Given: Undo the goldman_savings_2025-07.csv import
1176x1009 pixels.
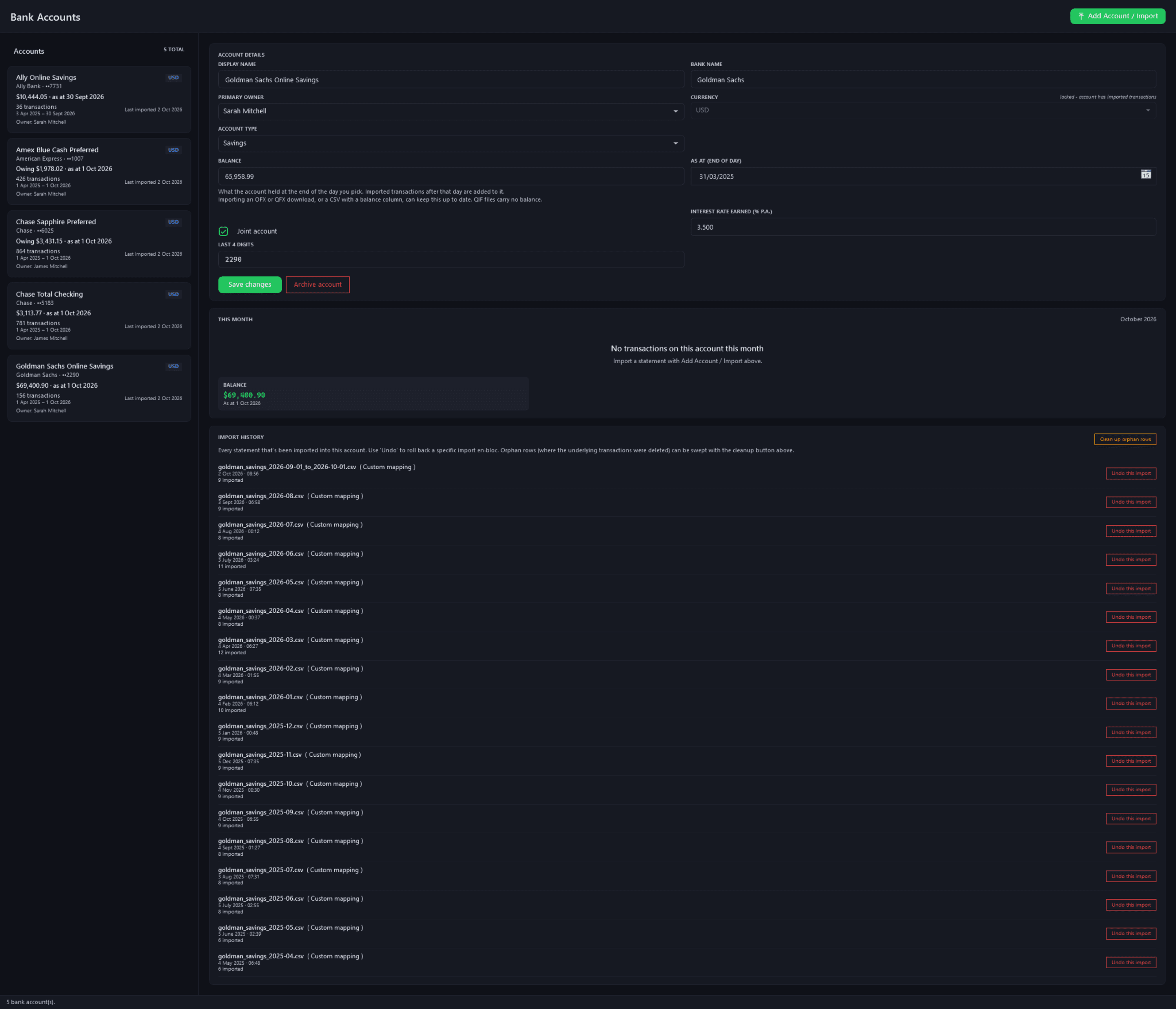Looking at the screenshot, I should point(1130,876).
